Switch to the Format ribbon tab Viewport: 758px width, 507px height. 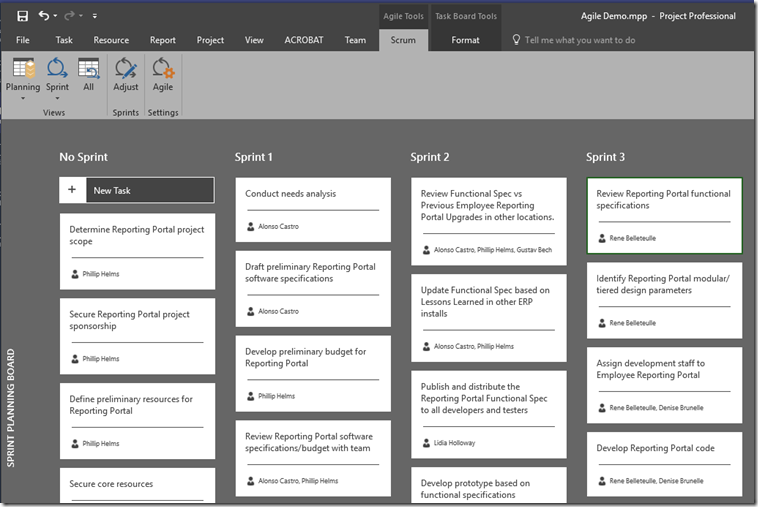[465, 40]
